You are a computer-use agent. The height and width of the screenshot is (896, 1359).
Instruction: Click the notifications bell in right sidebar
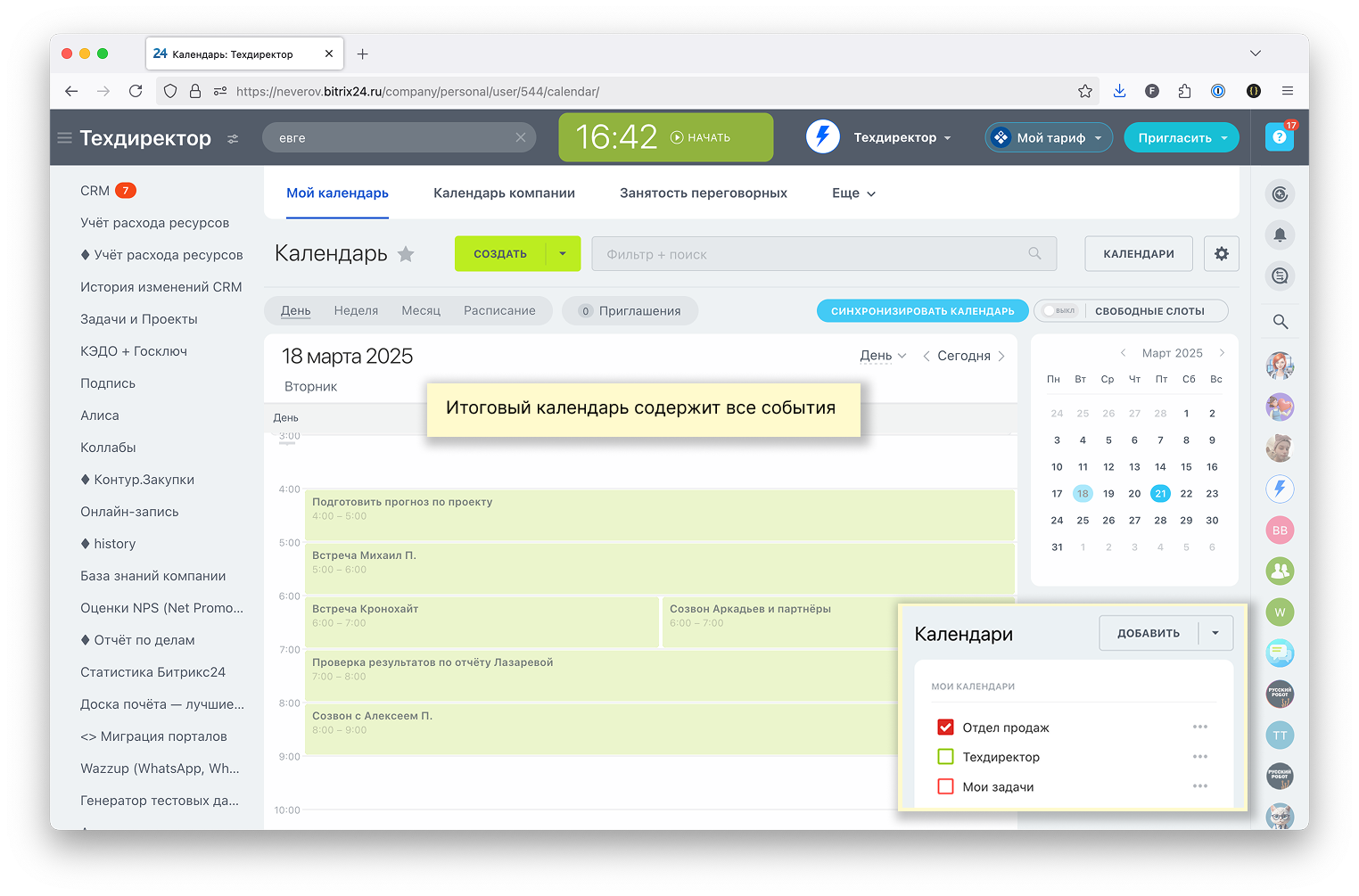pos(1280,235)
